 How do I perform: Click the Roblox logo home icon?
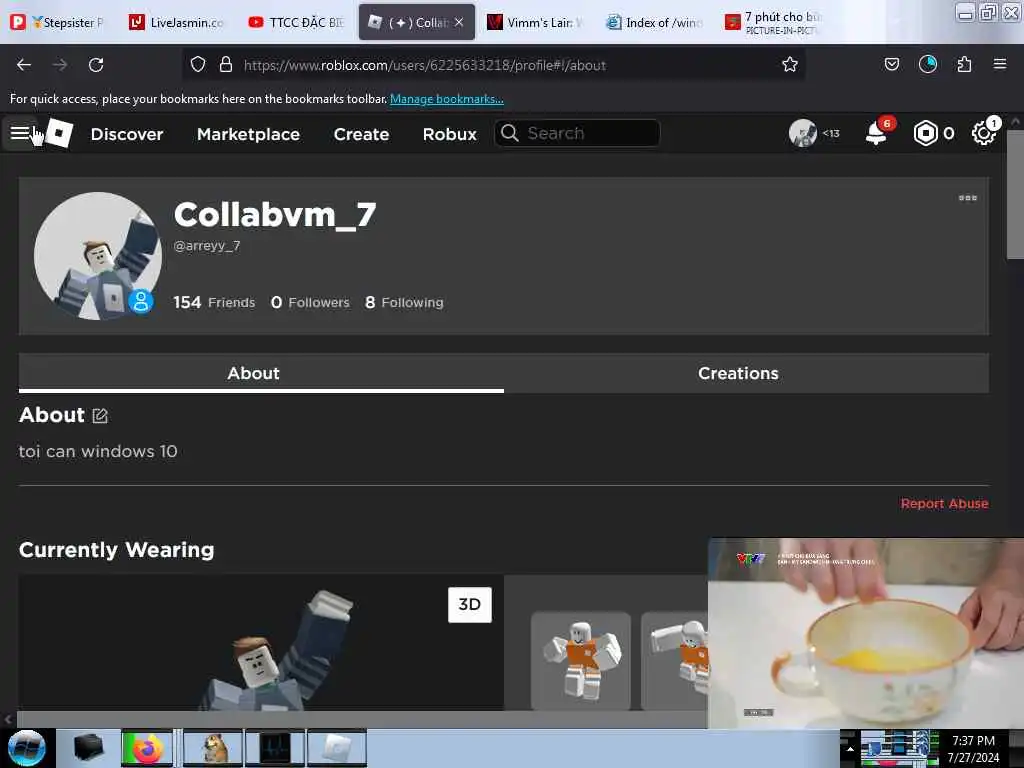(x=59, y=133)
